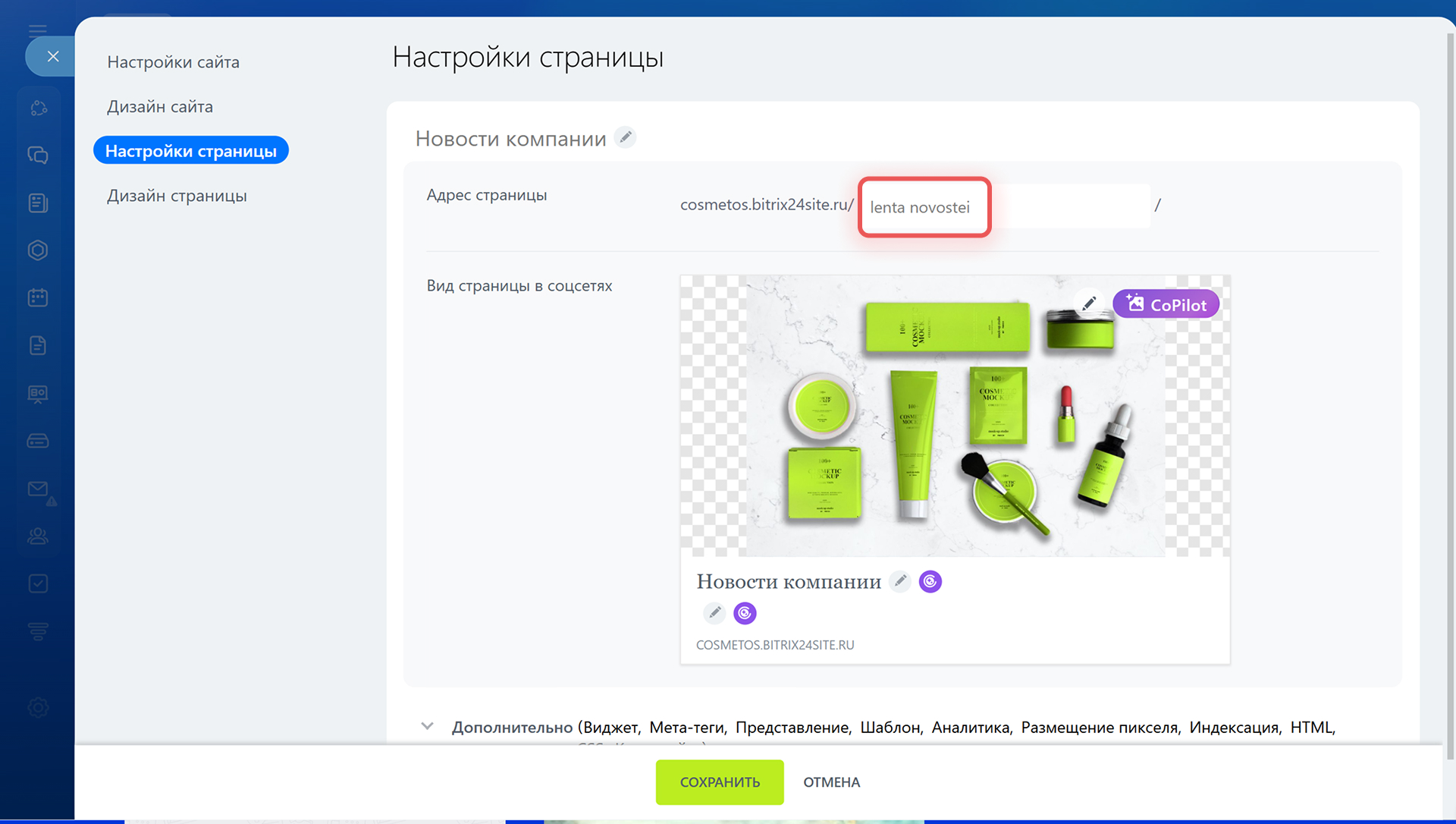Screen dimensions: 1456x824
Task: Open Дизайн страницы menu item
Action: point(177,196)
